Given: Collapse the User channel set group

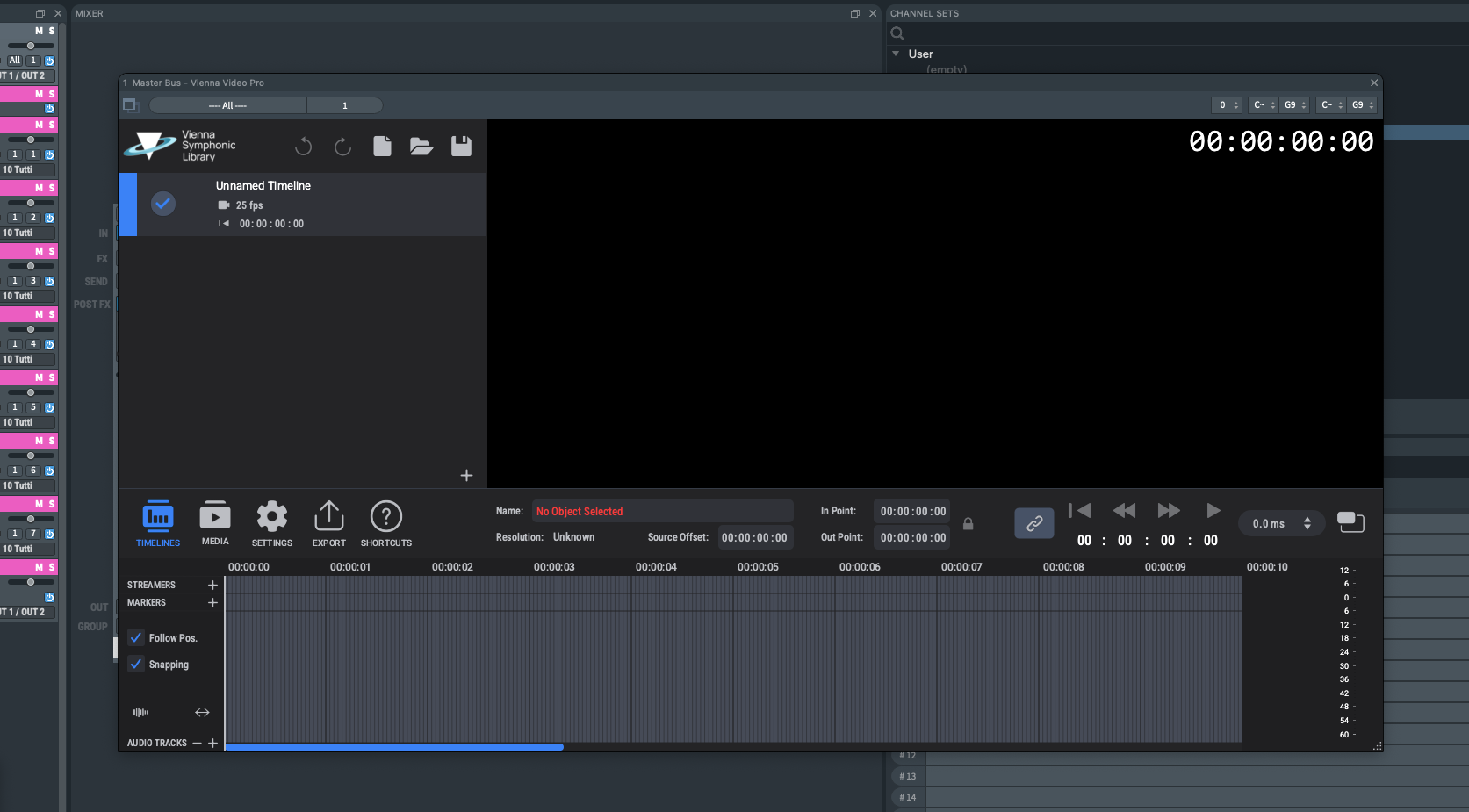Looking at the screenshot, I should pos(896,54).
